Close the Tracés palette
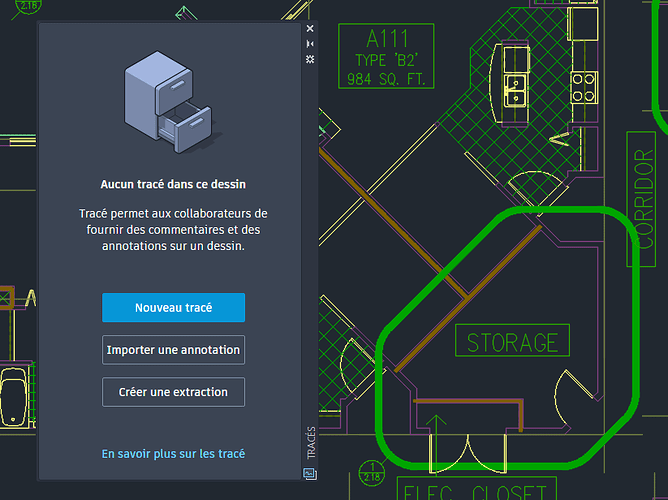The image size is (668, 500). pyautogui.click(x=310, y=29)
